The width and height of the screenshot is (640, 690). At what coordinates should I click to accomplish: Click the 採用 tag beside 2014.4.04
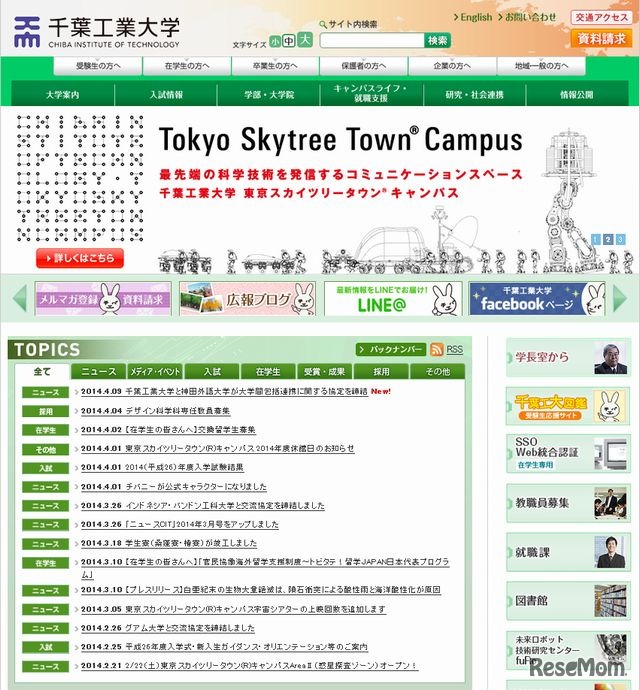[46, 411]
